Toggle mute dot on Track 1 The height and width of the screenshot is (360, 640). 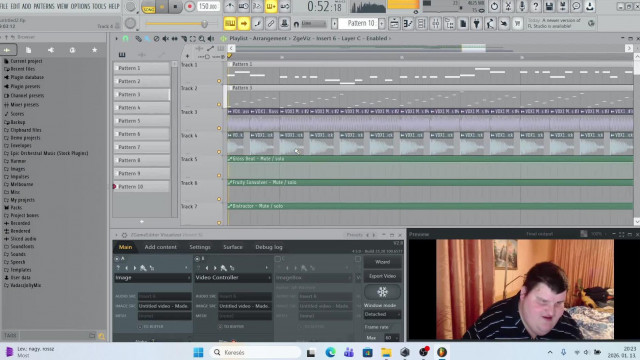coord(219,81)
